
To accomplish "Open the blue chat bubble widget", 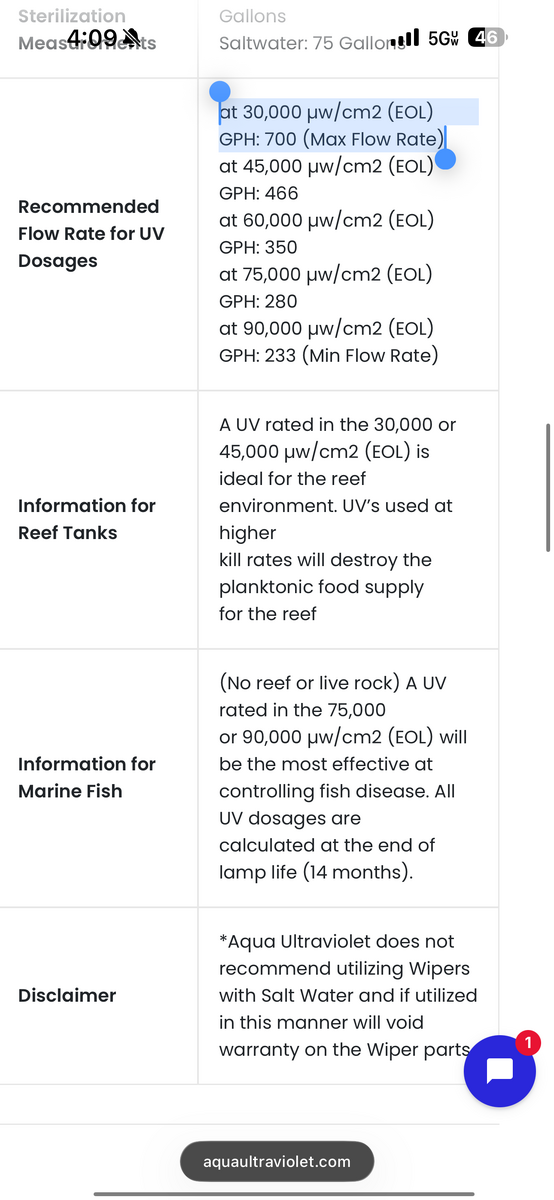I will coord(500,1070).
